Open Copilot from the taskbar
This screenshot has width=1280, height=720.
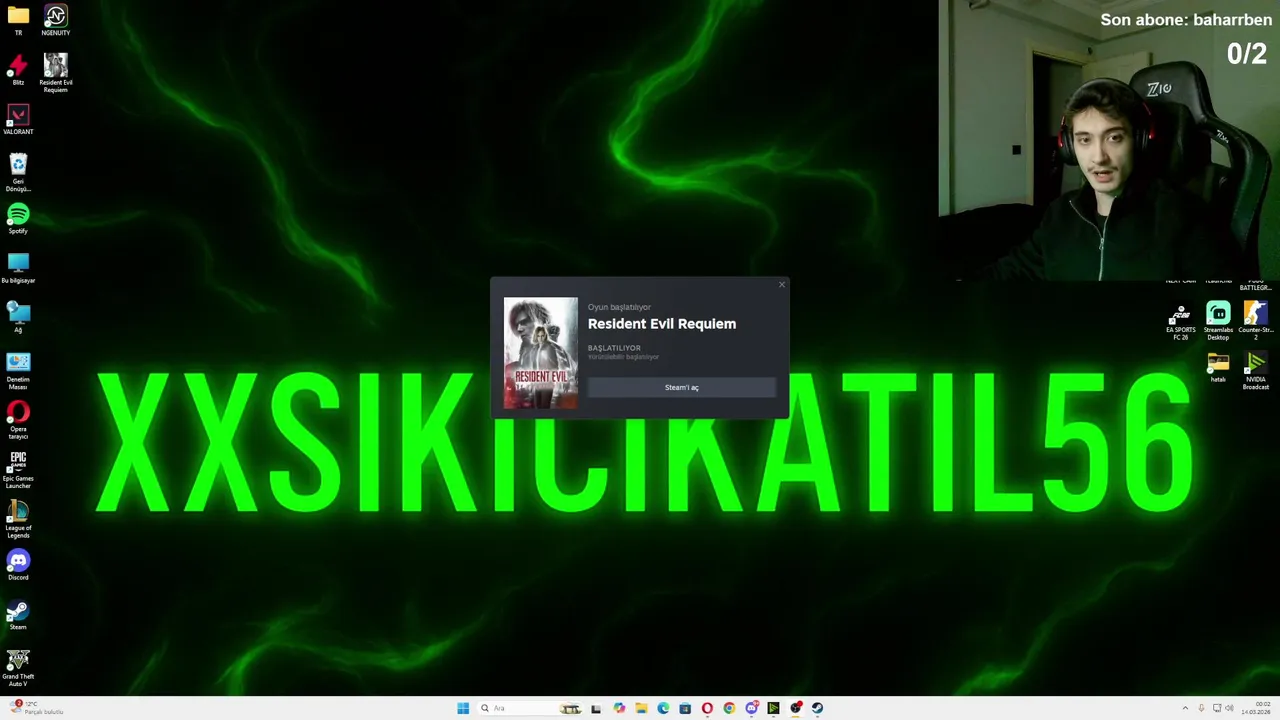pyautogui.click(x=619, y=708)
